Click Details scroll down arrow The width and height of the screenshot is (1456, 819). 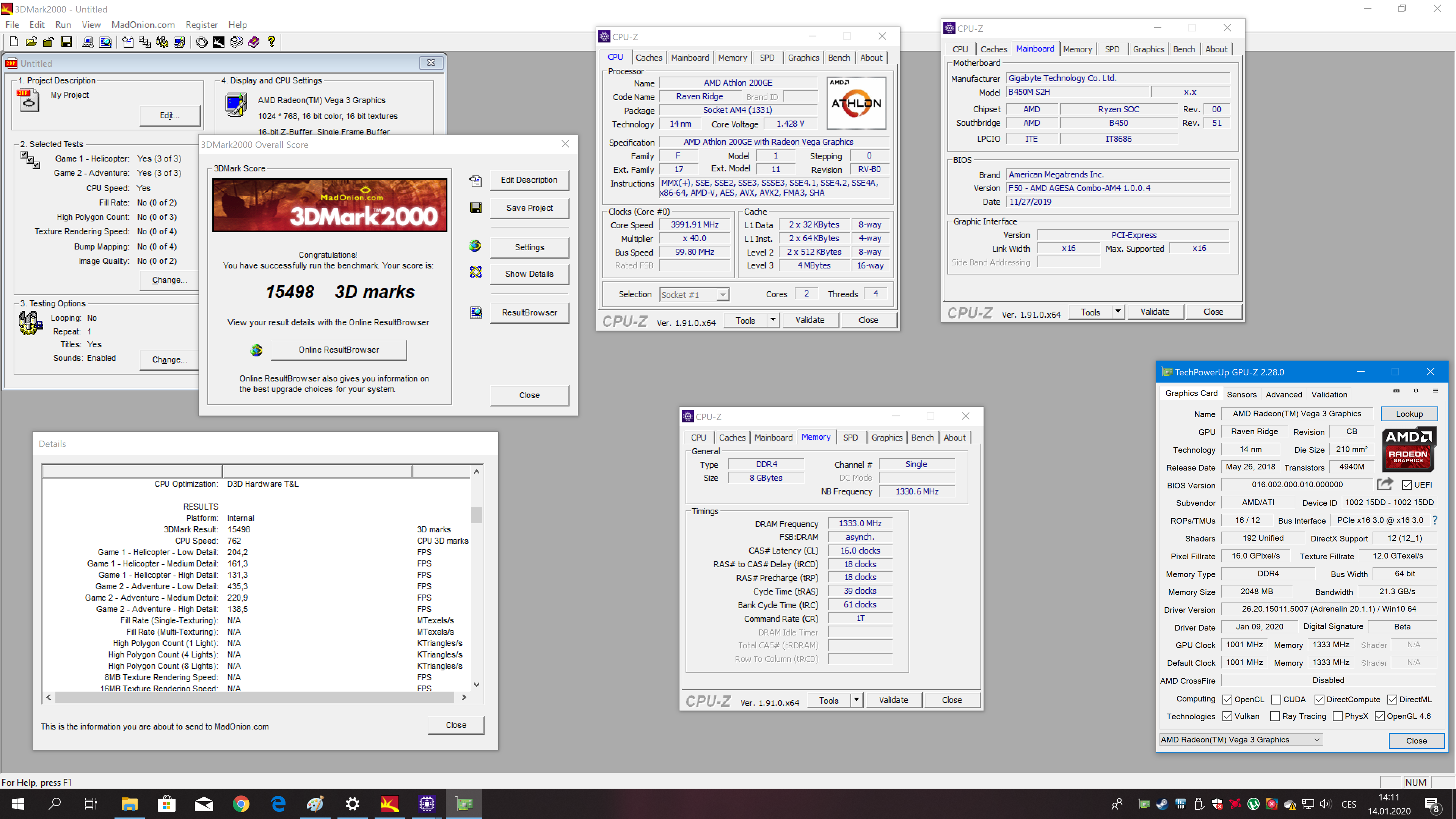pyautogui.click(x=477, y=684)
